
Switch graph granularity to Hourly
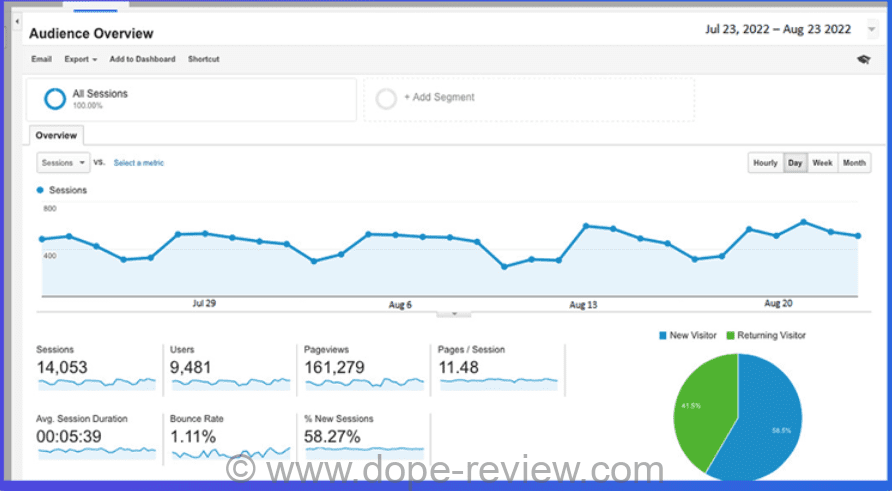coord(765,163)
